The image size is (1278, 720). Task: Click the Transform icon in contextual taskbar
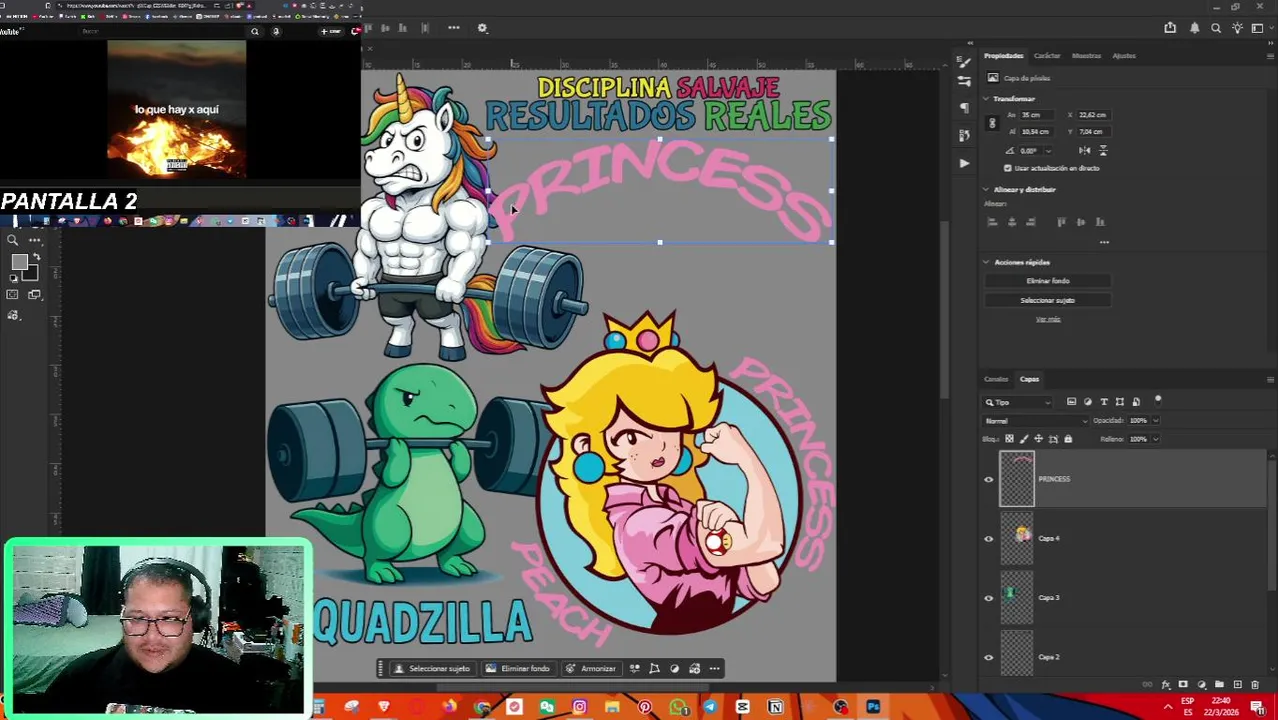click(654, 669)
